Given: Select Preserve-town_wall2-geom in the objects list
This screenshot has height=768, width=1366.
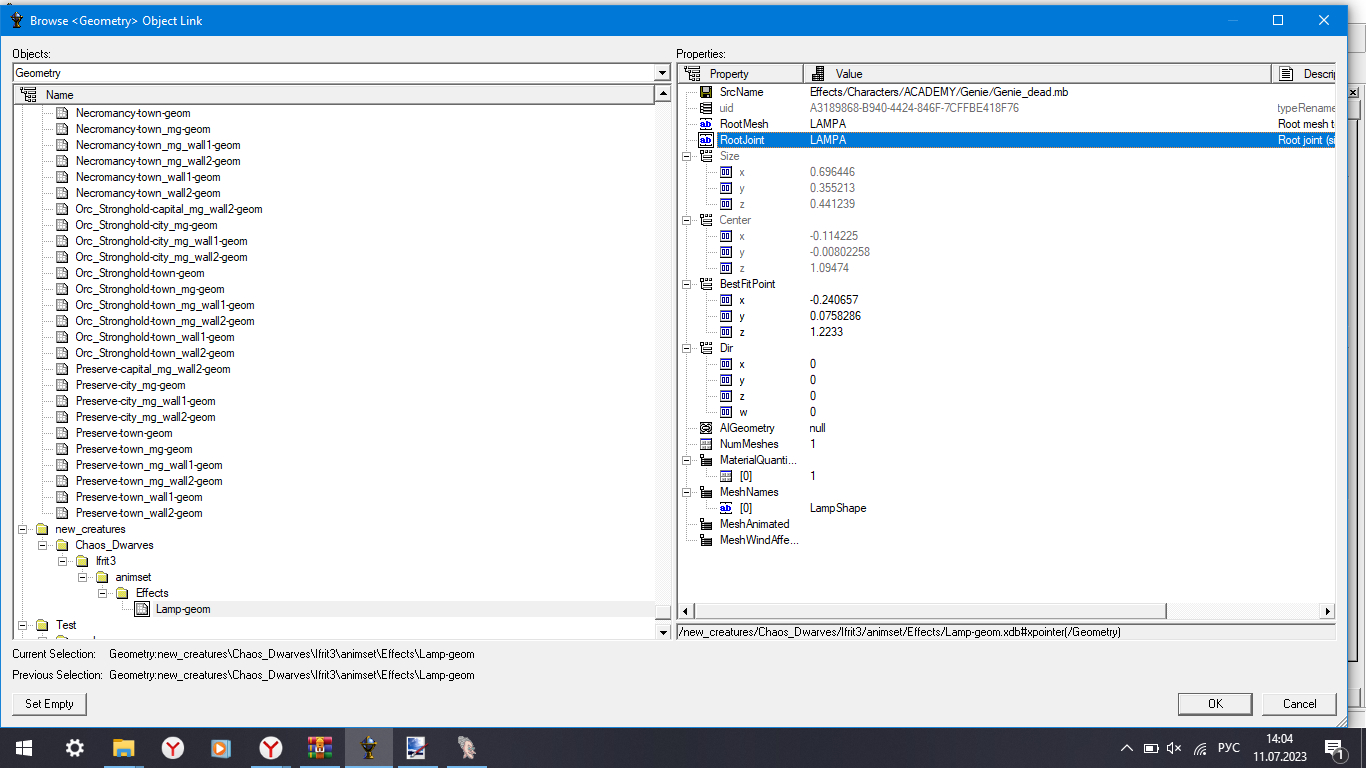Looking at the screenshot, I should click(139, 513).
